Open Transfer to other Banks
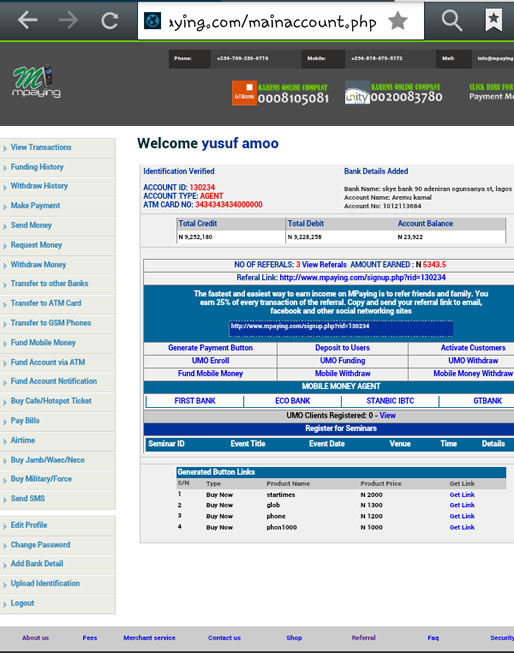The image size is (514, 653). pyautogui.click(x=49, y=283)
